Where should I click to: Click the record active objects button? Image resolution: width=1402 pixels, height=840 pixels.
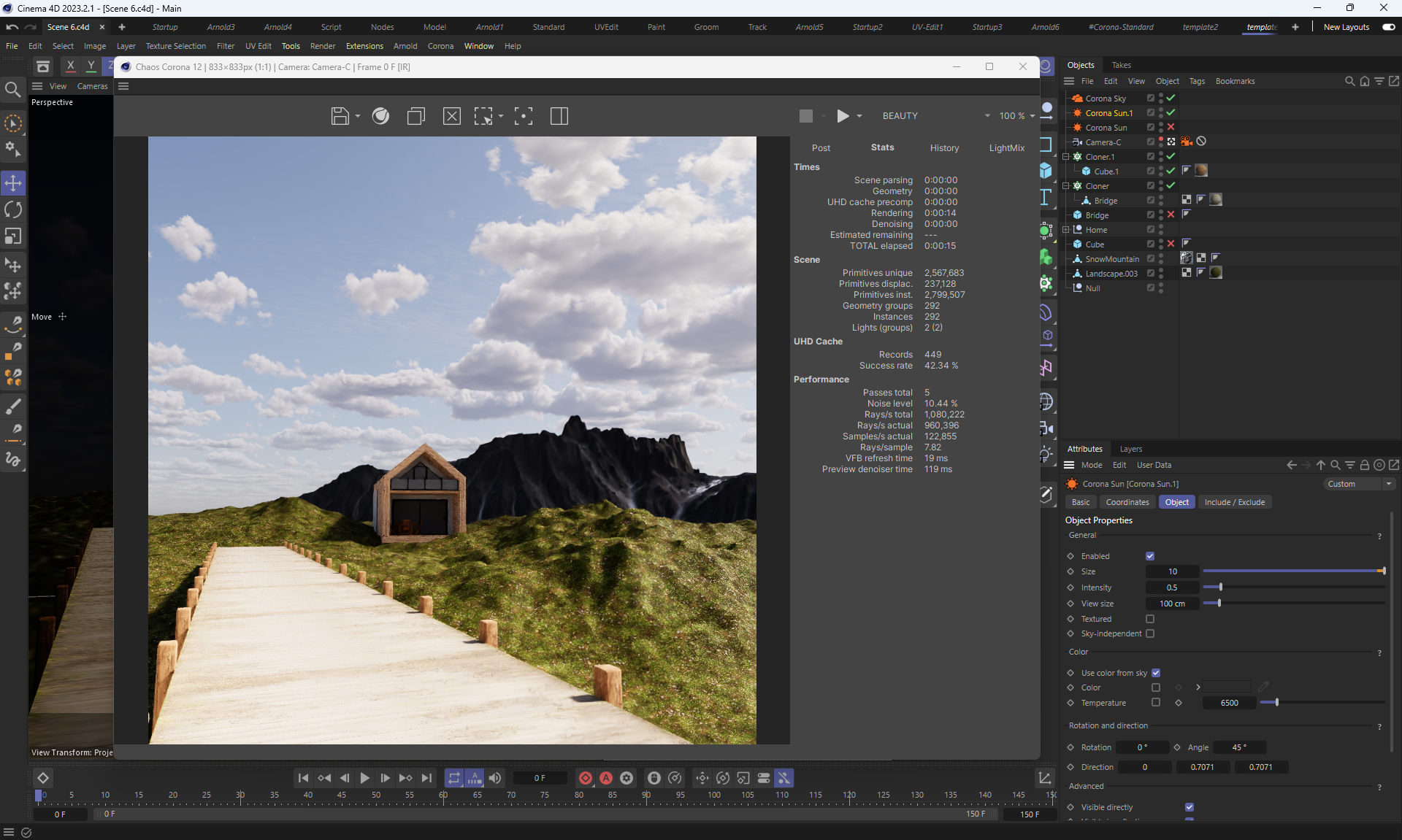586,778
